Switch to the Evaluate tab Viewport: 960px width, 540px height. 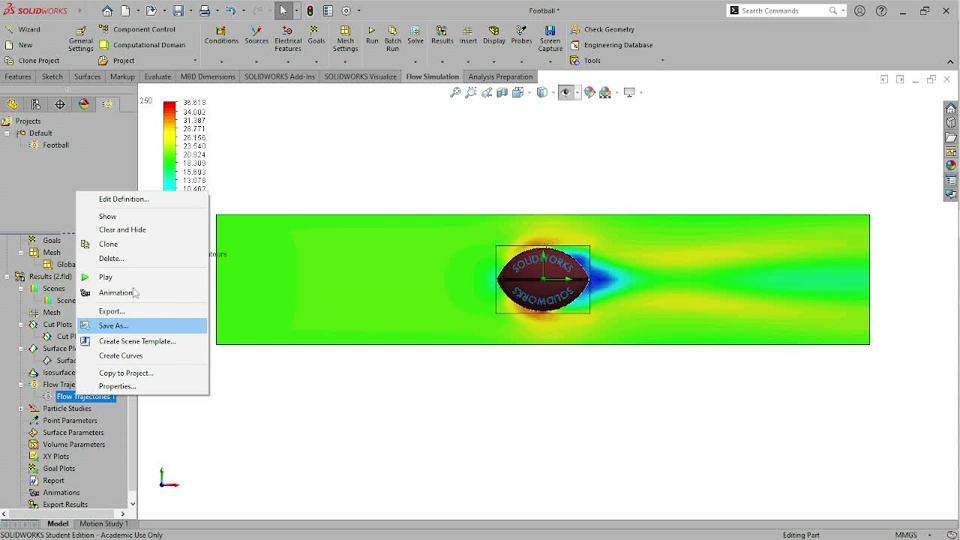pos(157,77)
